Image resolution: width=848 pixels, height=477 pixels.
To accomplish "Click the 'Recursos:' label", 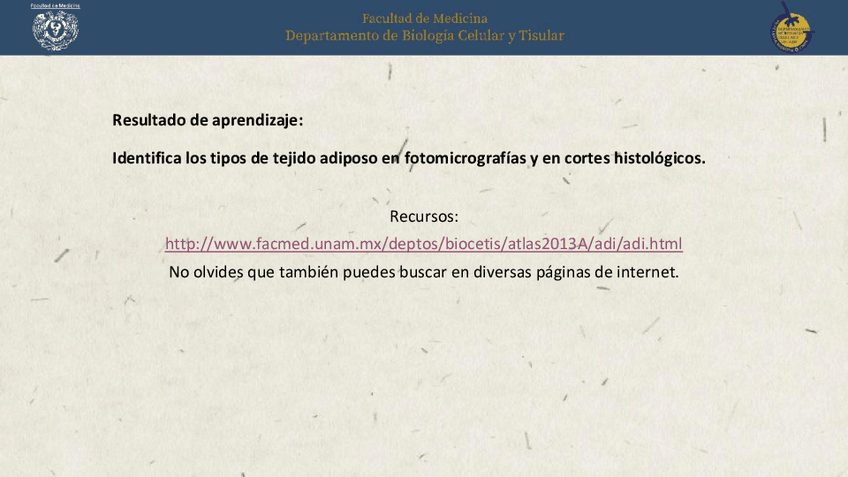I will coord(424,216).
